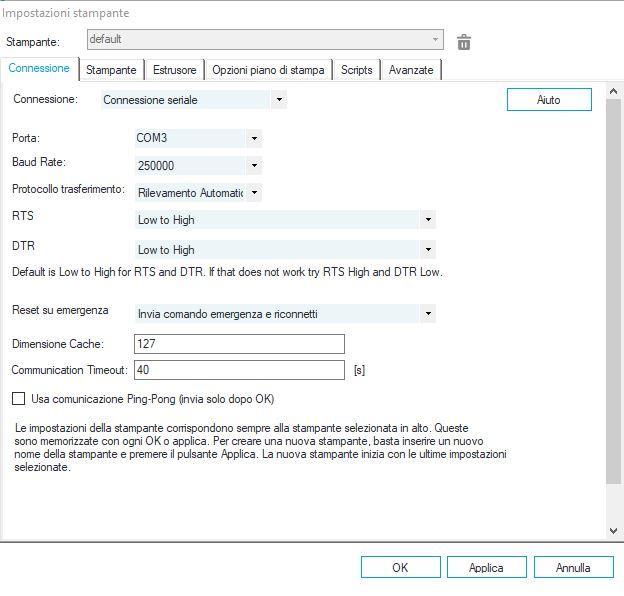Screen dimensions: 624x596
Task: Select the Opzioni piano di stampa tab
Action: pos(268,70)
